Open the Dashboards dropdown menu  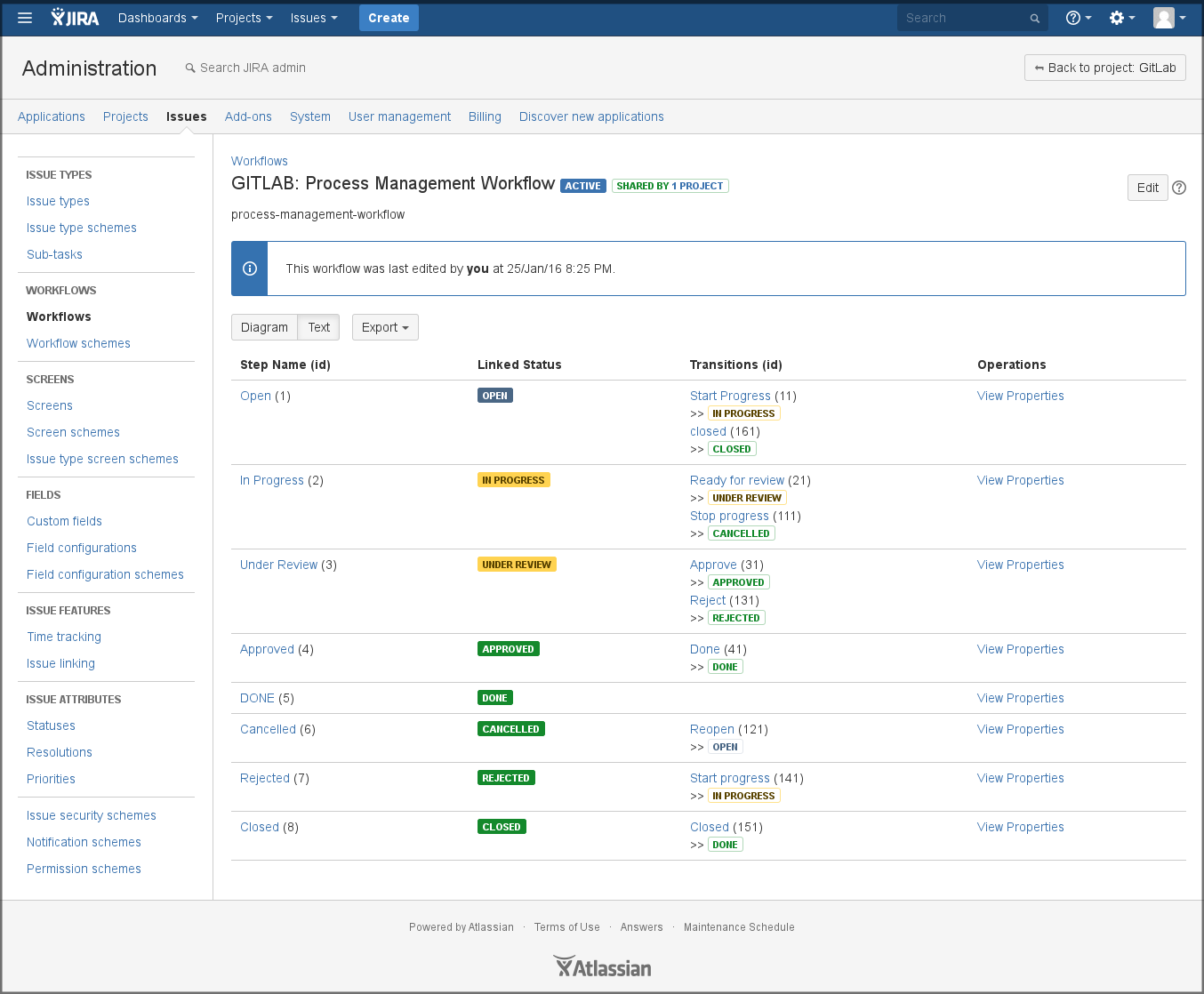coord(157,18)
